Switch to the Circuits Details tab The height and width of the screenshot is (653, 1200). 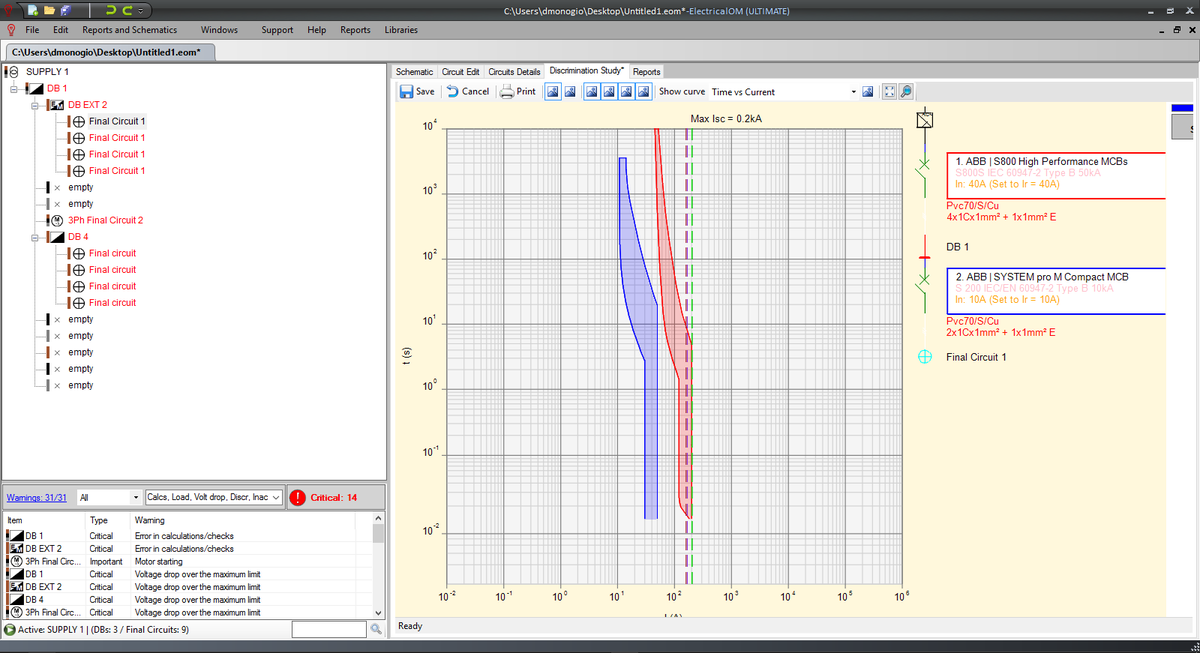point(515,72)
